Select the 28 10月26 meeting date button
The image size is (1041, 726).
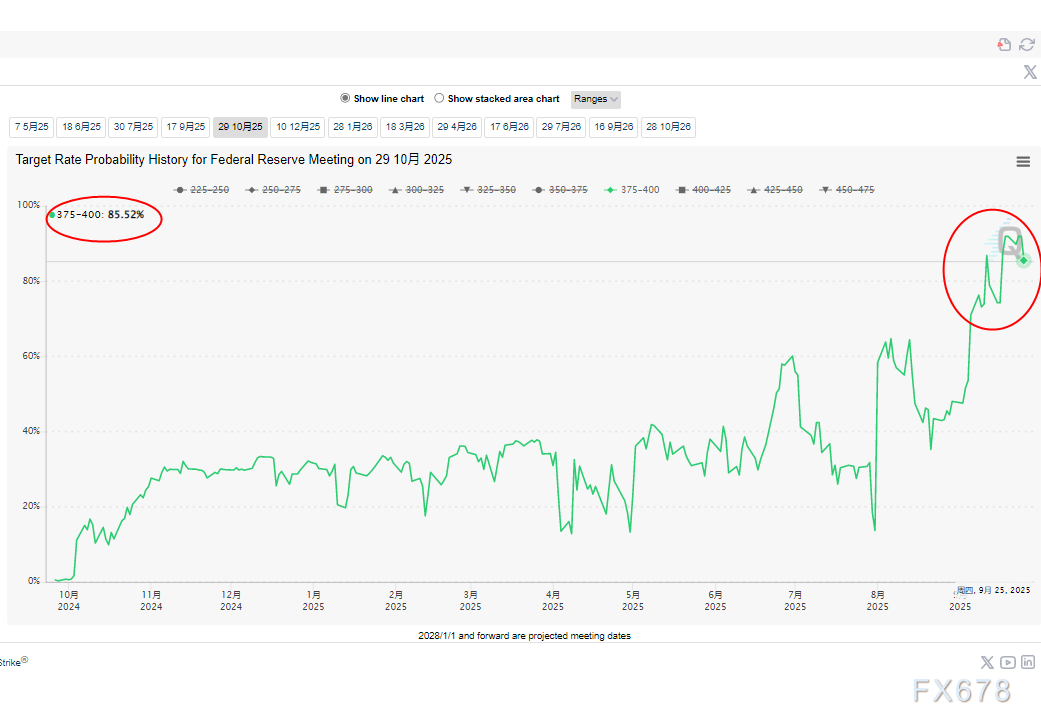(667, 127)
